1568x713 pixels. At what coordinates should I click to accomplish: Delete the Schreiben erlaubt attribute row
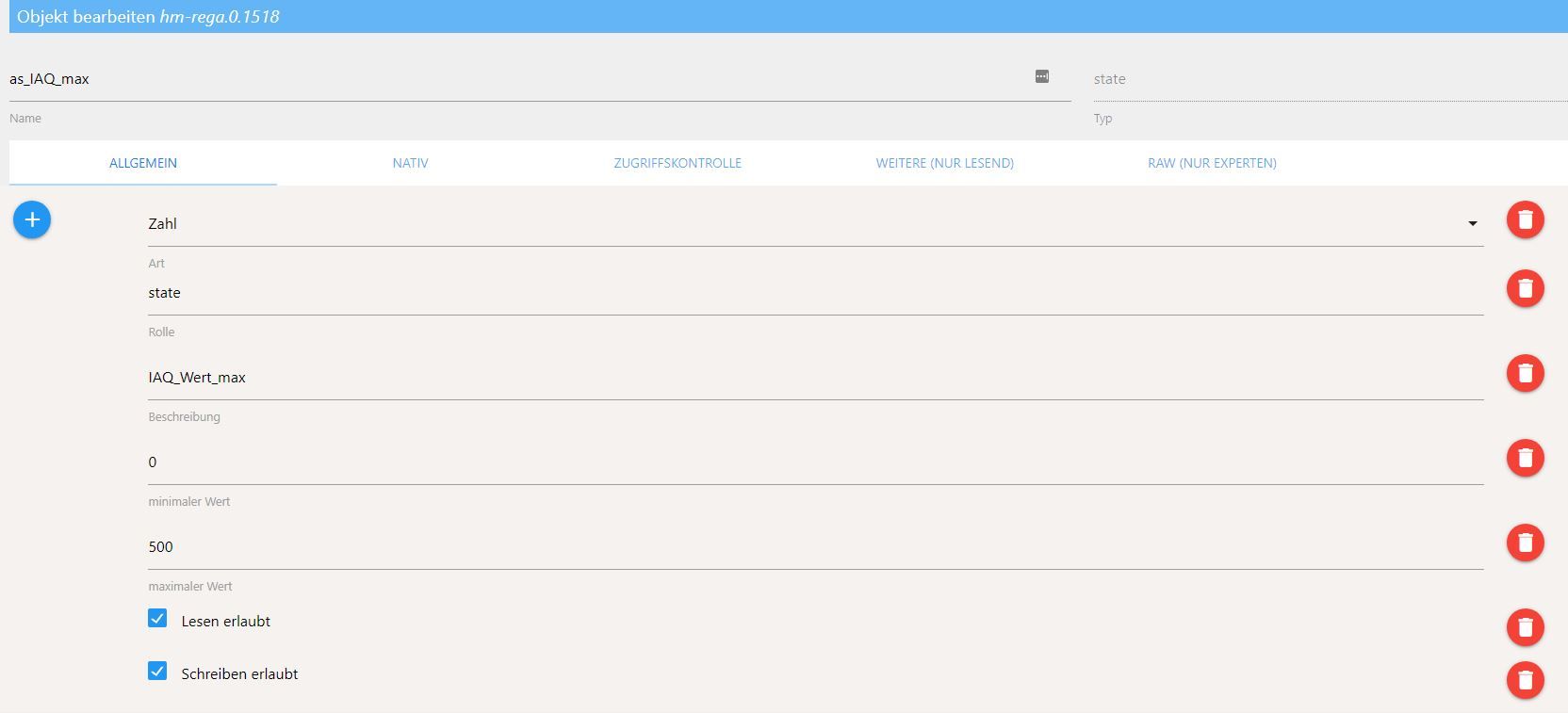[1525, 680]
